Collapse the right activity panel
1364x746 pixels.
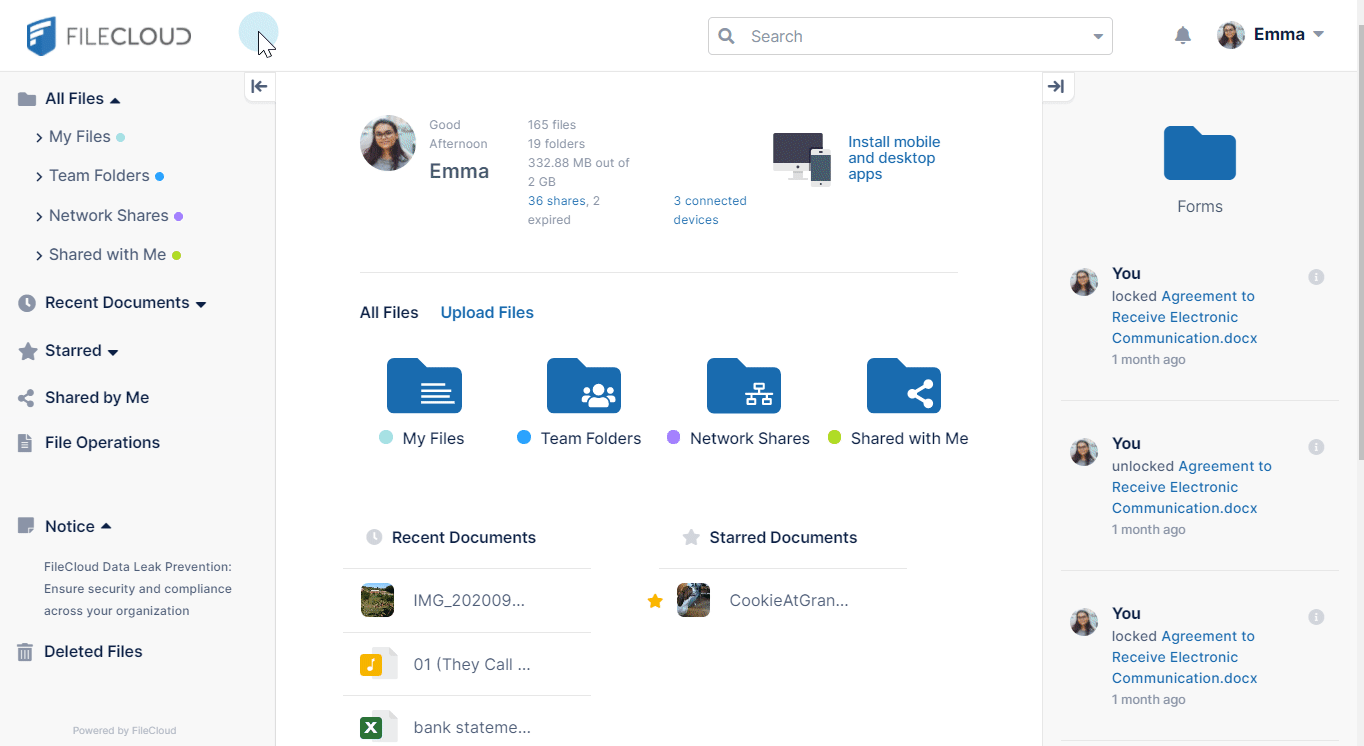[1056, 87]
